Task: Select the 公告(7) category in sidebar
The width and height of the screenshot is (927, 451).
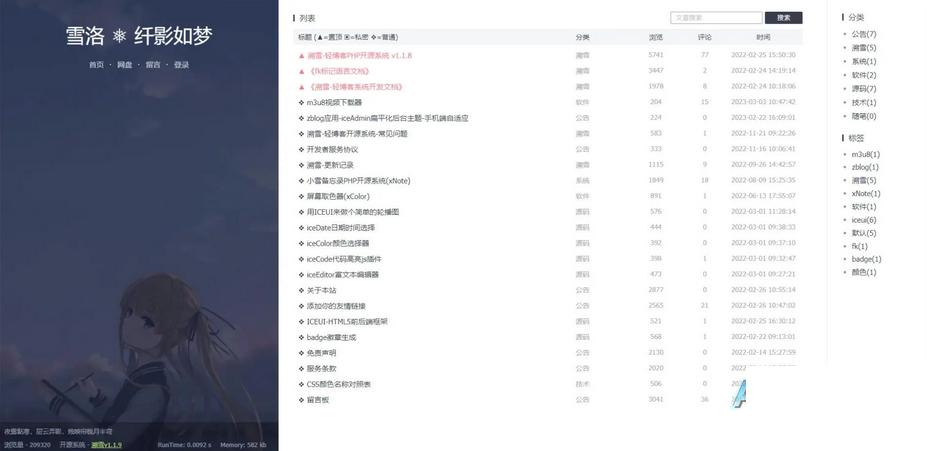Action: click(x=864, y=34)
